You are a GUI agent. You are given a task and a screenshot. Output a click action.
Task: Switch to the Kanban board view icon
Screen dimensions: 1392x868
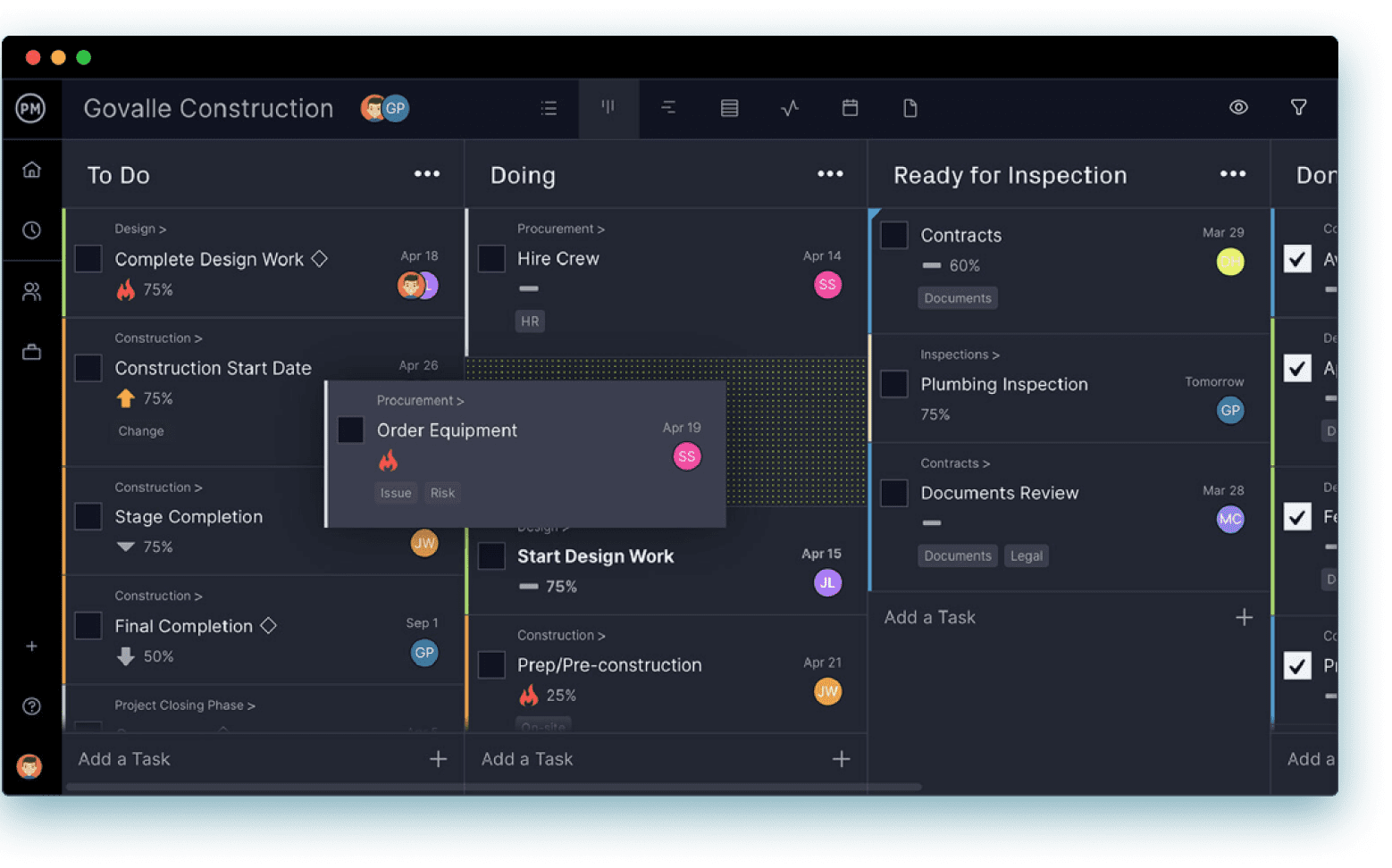coord(608,108)
